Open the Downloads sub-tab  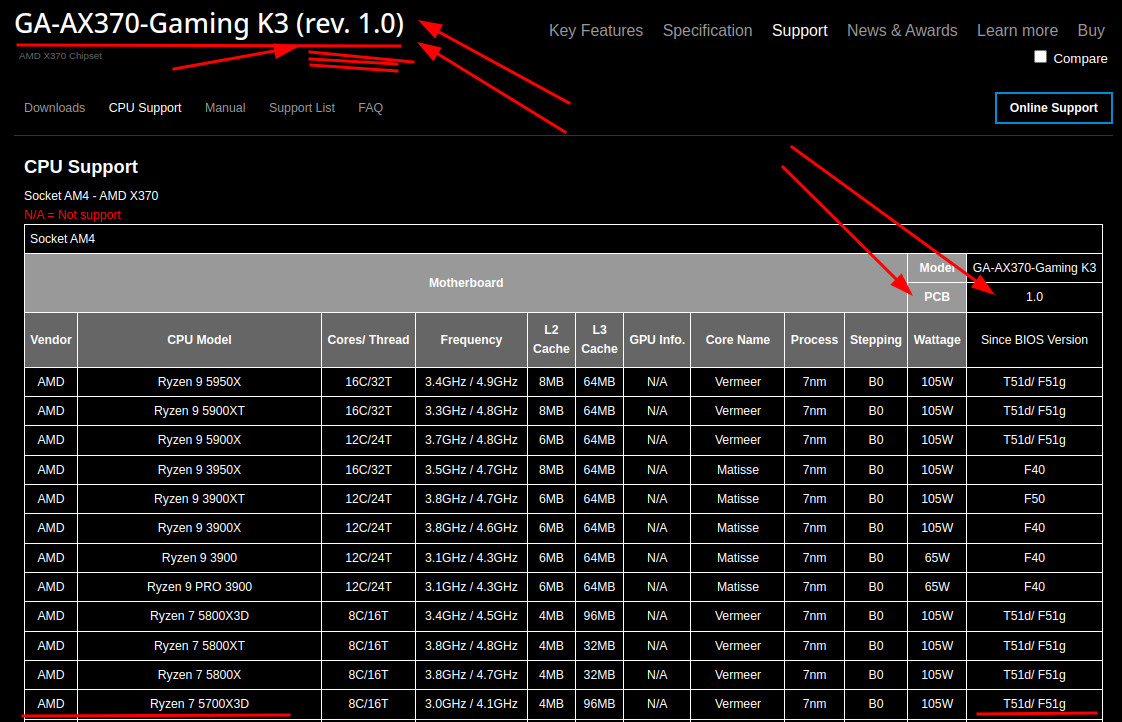(54, 107)
